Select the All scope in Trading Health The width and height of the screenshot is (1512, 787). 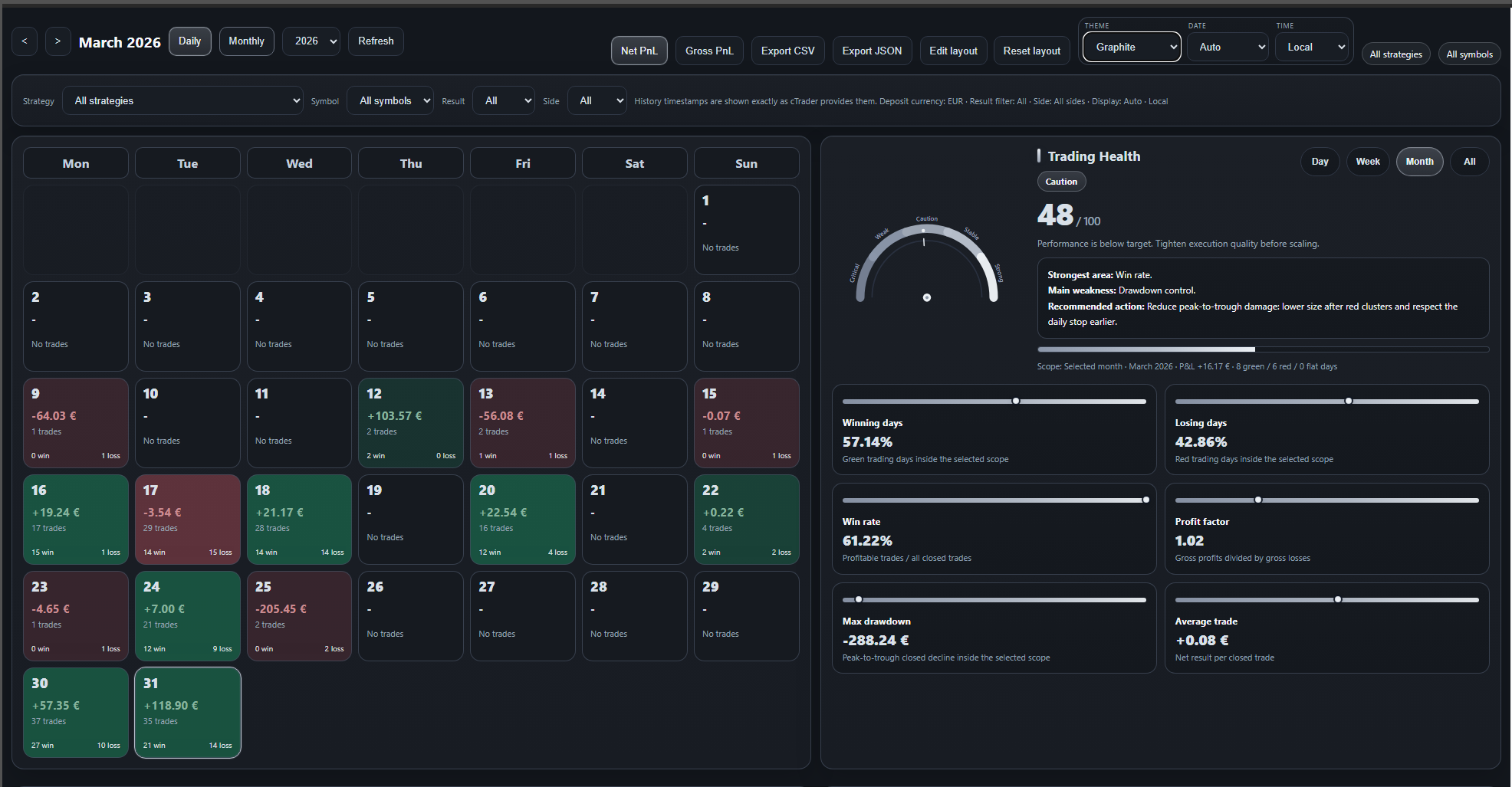[x=1469, y=161]
